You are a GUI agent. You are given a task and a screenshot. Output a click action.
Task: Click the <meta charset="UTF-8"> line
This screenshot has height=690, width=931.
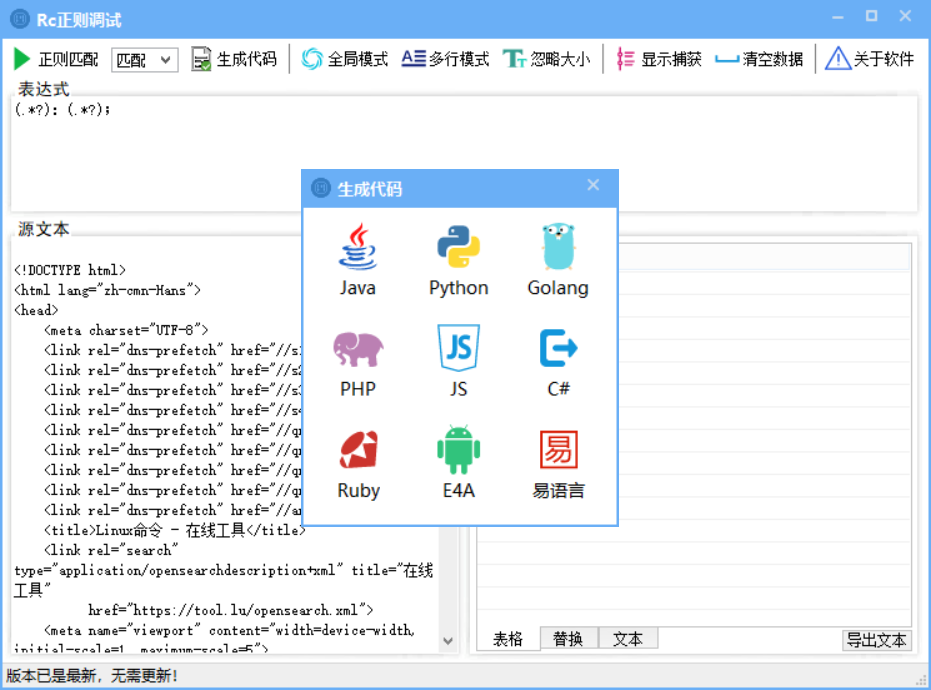126,330
